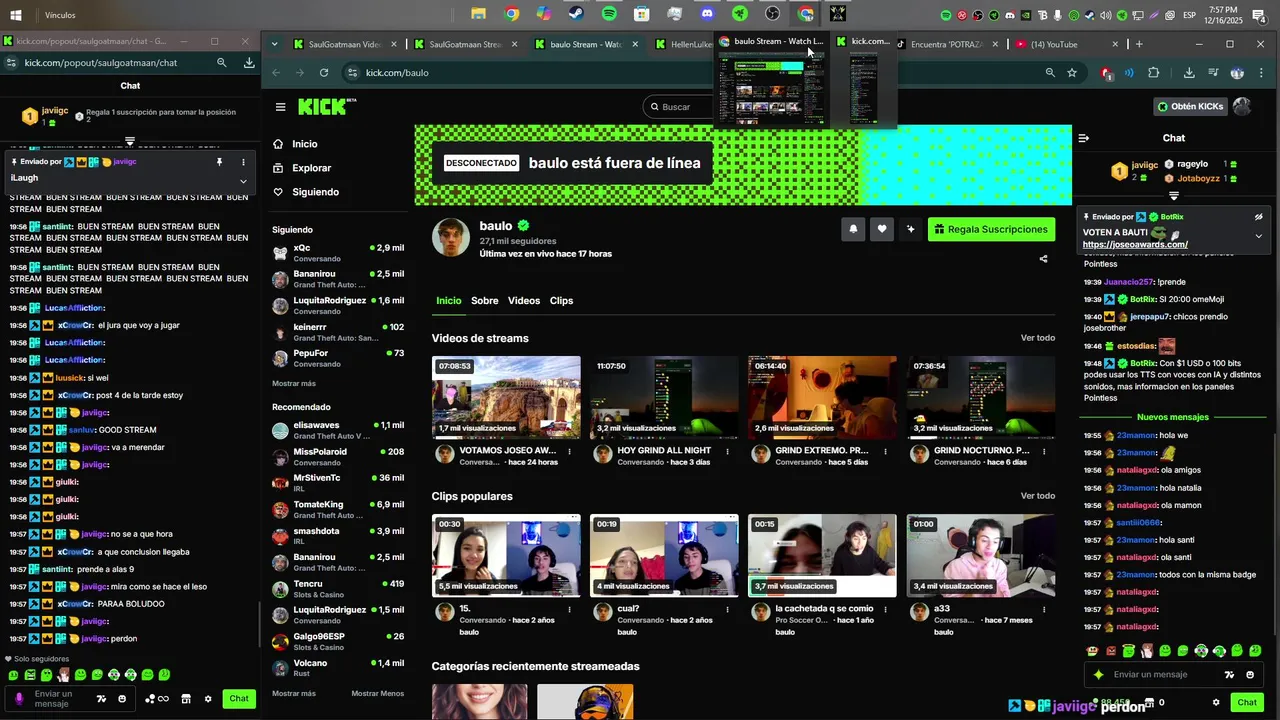The image size is (1280, 720).
Task: Open options menu on clip '15.'
Action: click(570, 609)
